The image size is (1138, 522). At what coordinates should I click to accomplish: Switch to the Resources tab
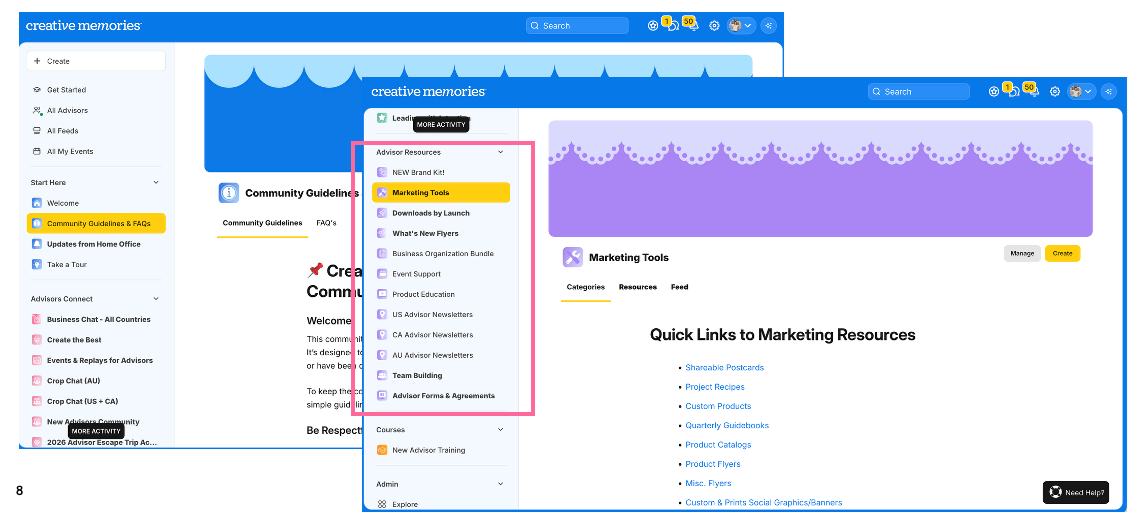(x=638, y=287)
